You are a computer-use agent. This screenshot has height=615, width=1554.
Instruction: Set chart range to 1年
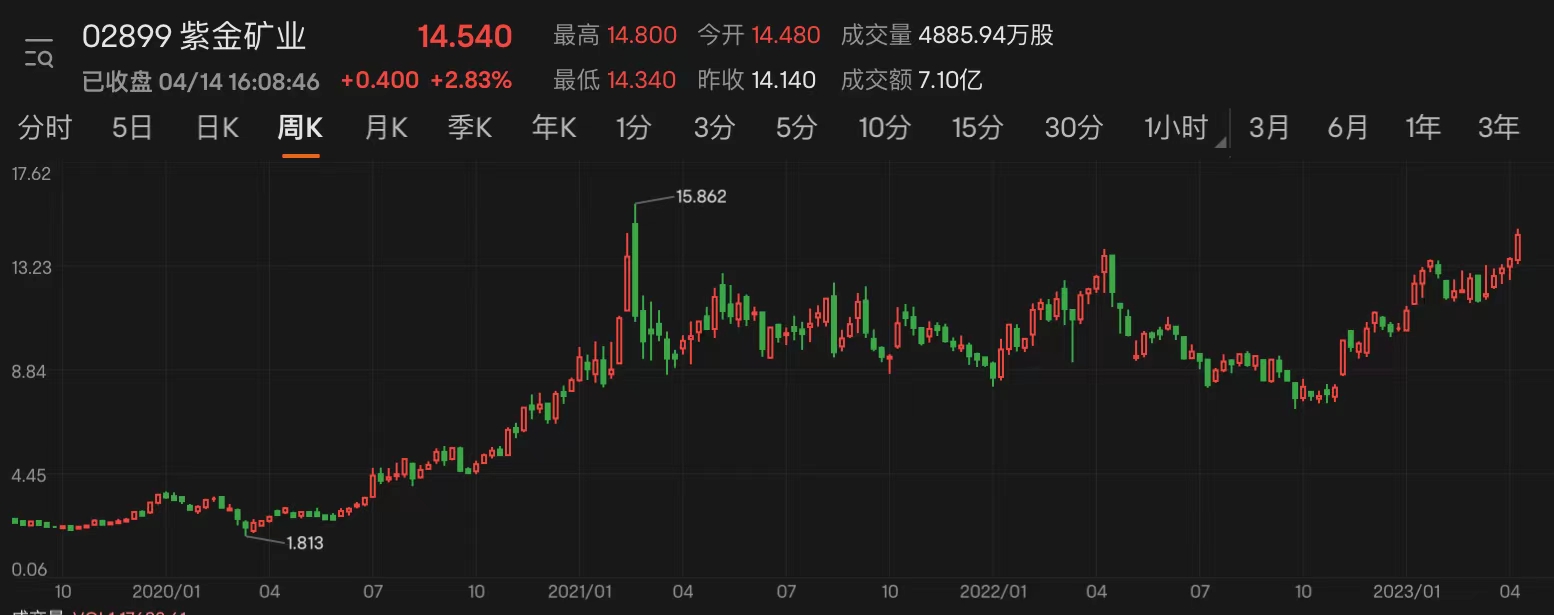pos(1423,127)
